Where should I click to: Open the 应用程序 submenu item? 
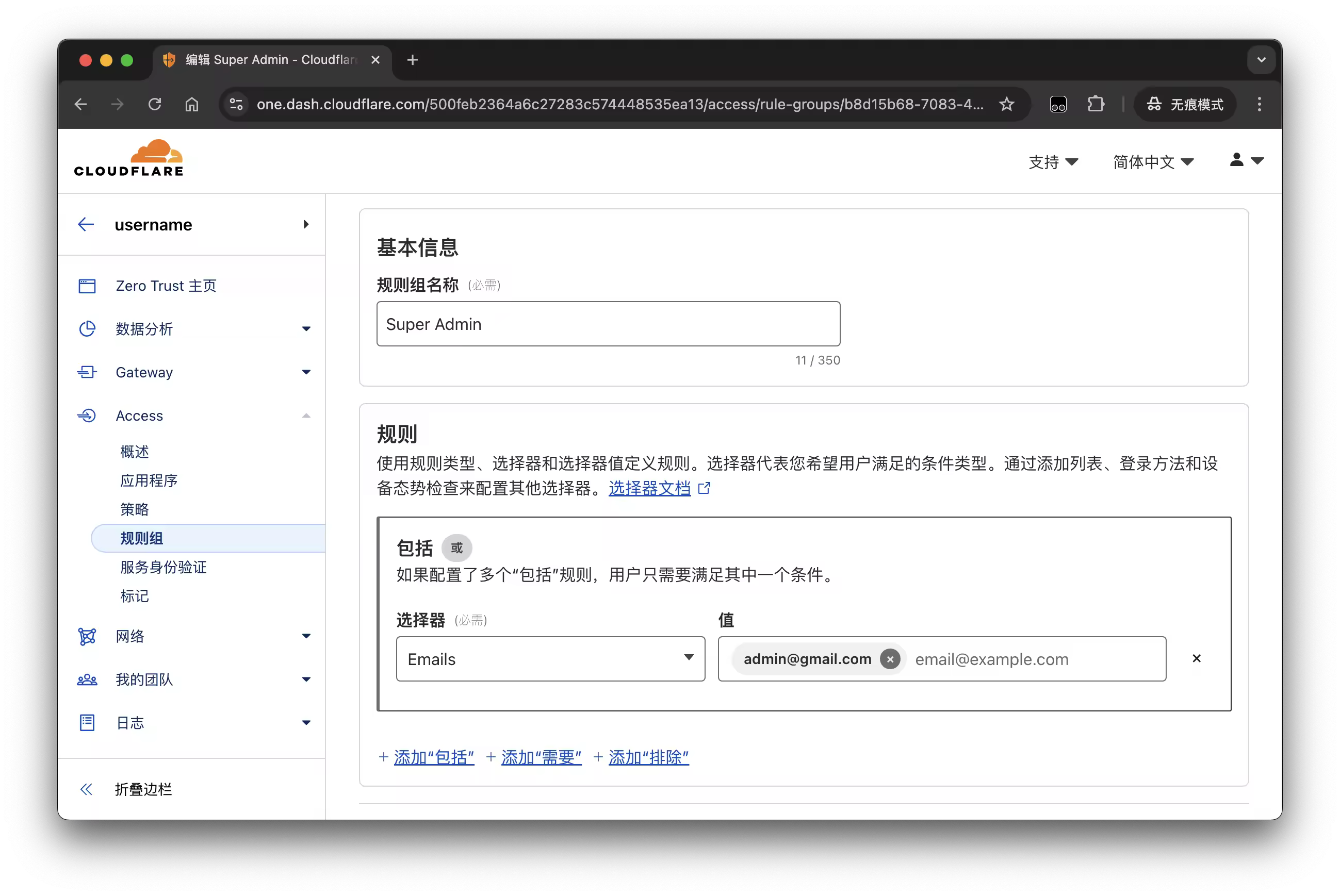[x=149, y=480]
